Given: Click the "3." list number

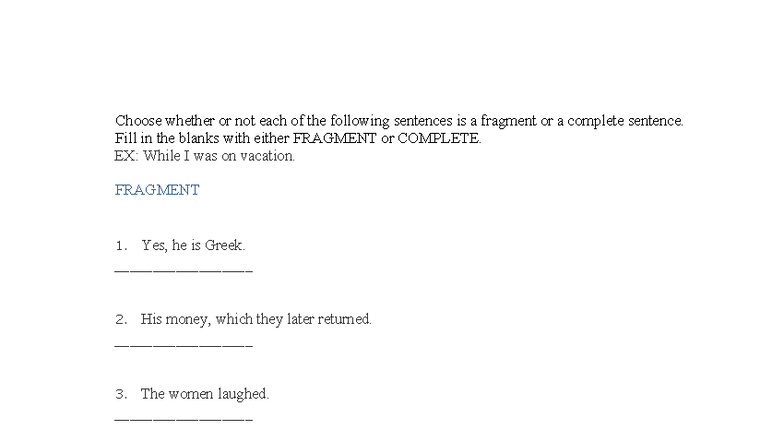Looking at the screenshot, I should coord(121,394).
